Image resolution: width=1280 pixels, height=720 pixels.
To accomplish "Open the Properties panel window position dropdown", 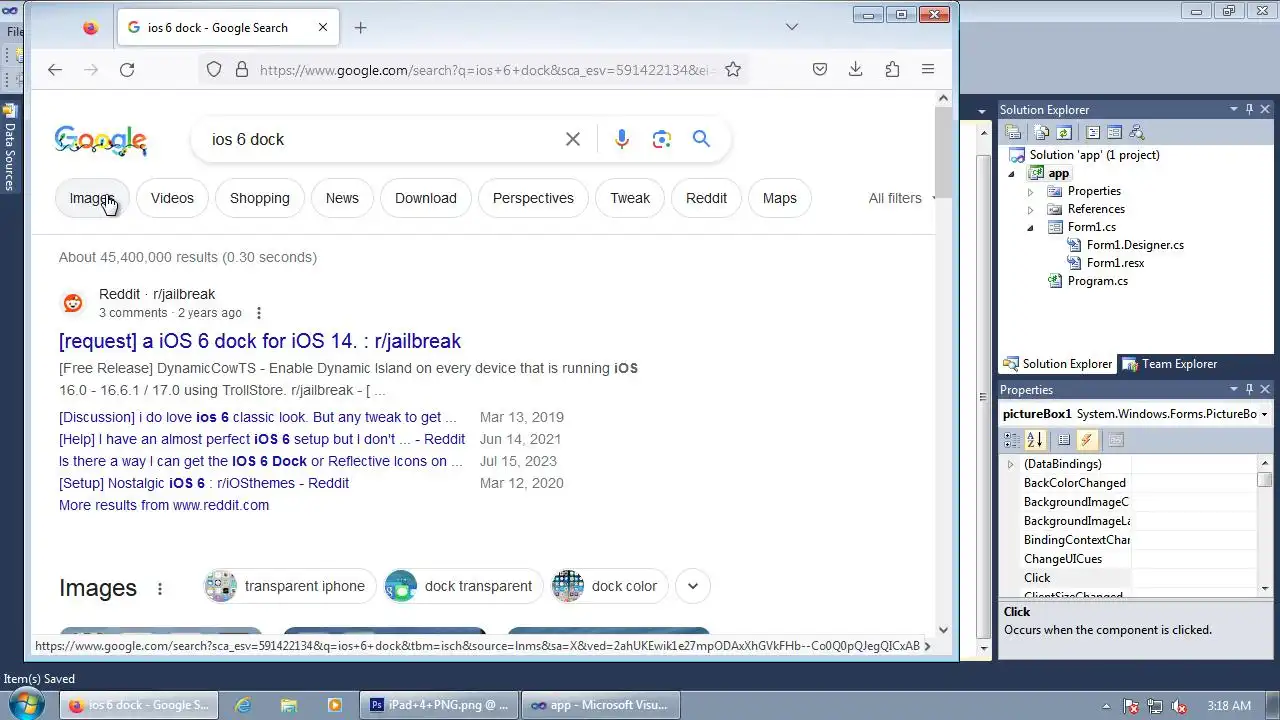I will coord(1234,389).
